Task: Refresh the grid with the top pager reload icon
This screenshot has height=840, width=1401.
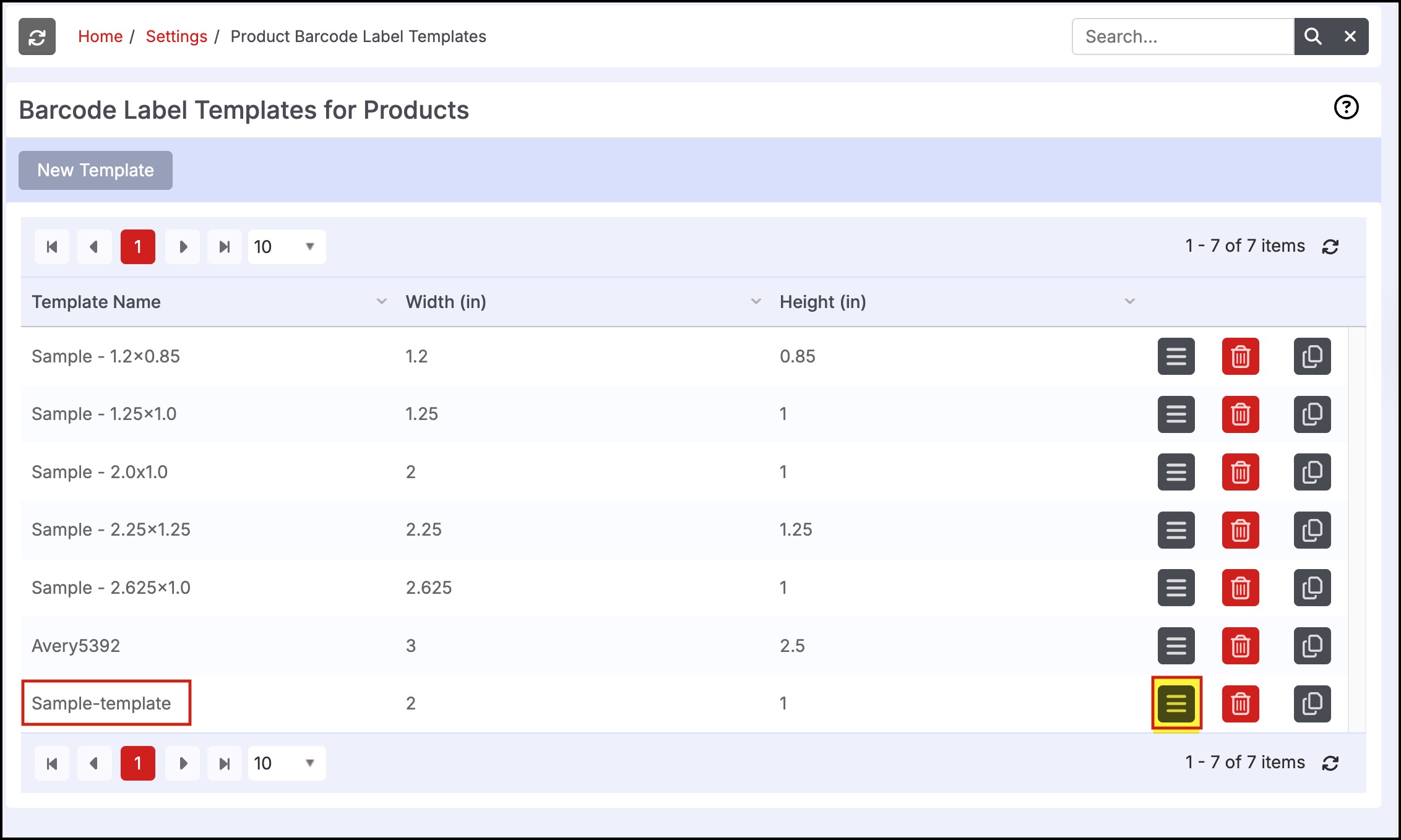Action: [1330, 247]
